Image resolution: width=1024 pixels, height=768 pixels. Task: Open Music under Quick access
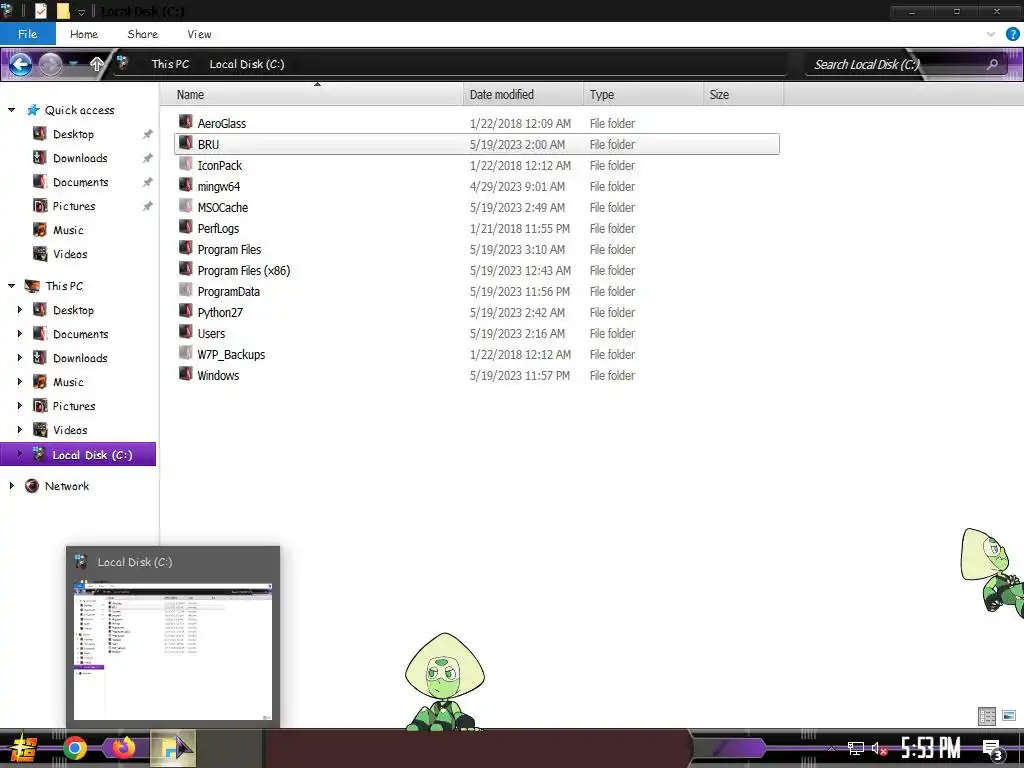68,230
